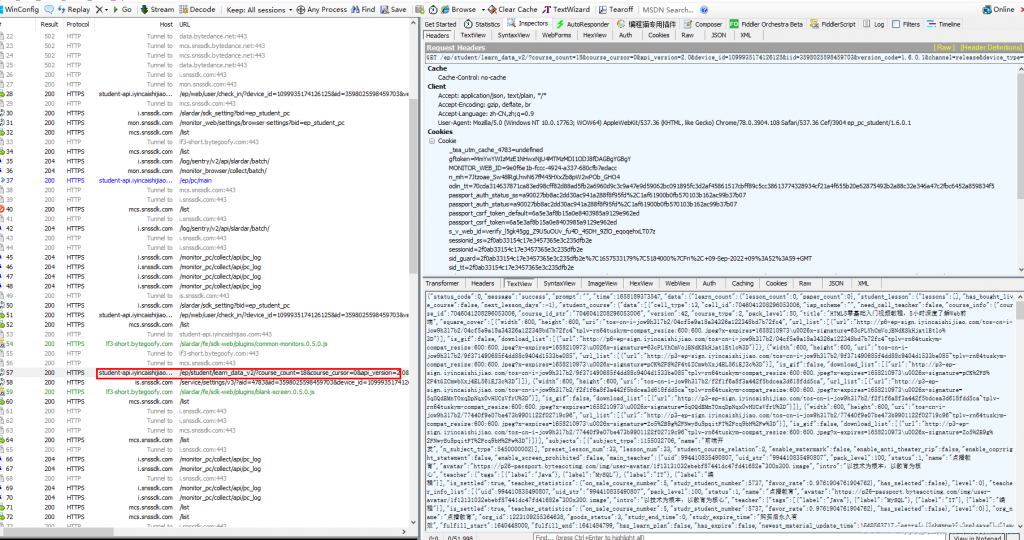Select request Raw inspector tab
1024x540 pixels.
pyautogui.click(x=688, y=35)
